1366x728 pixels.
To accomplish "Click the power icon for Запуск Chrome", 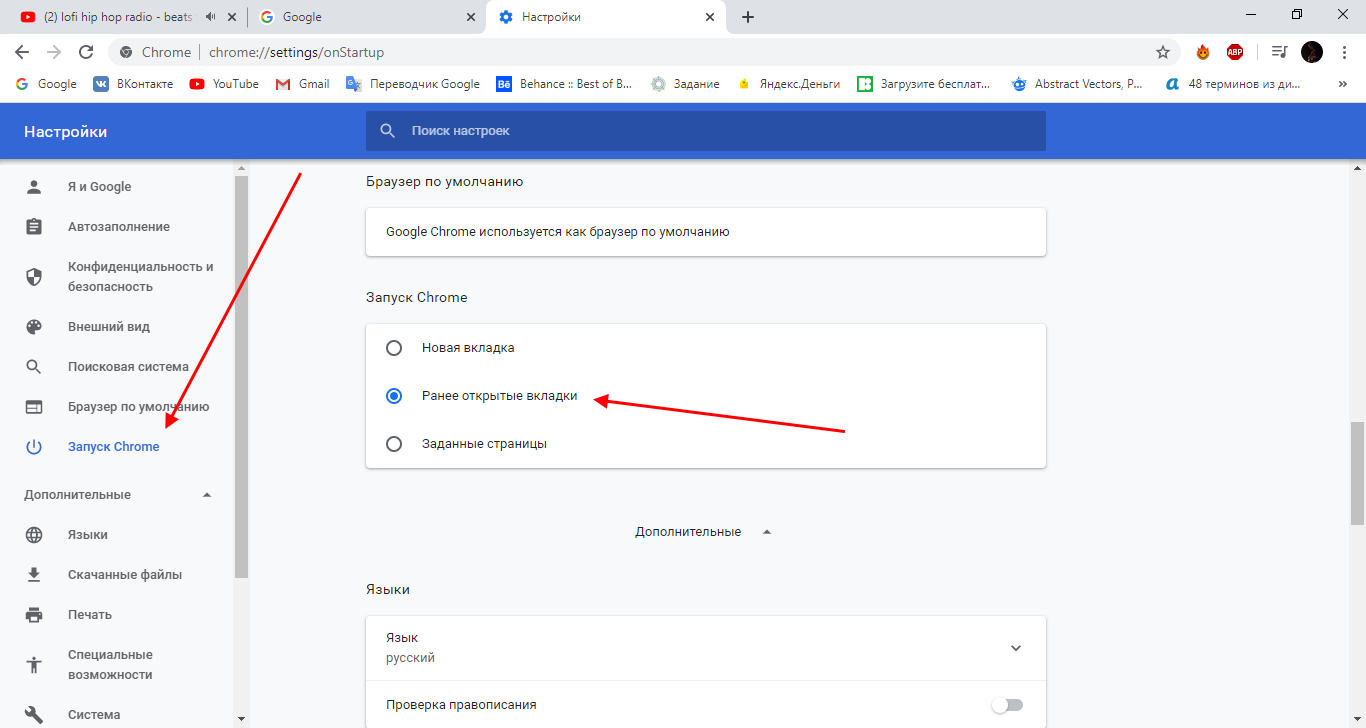I will [34, 447].
